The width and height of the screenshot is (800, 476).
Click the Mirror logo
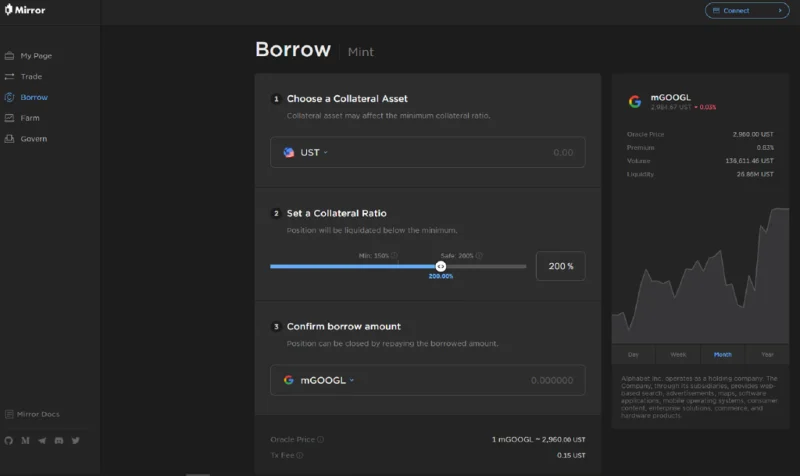[25, 10]
